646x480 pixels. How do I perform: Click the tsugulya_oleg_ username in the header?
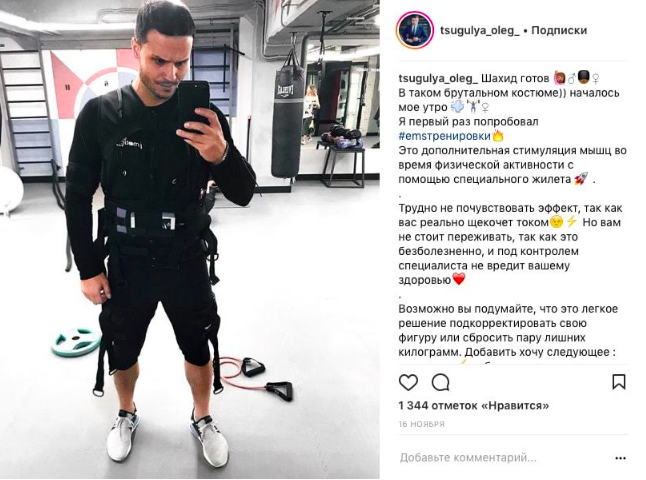click(480, 30)
